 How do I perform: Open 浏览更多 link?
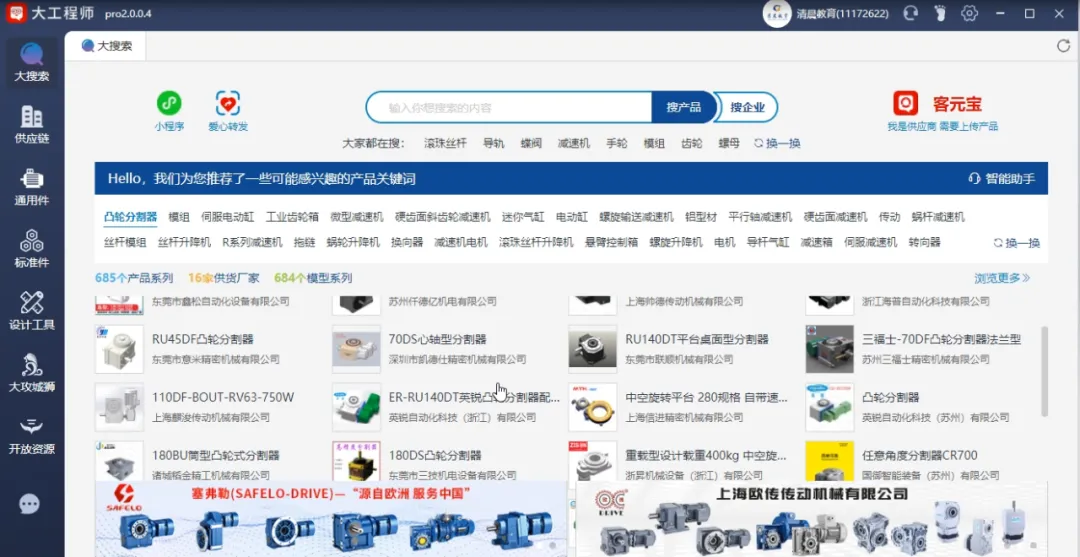tap(1002, 278)
